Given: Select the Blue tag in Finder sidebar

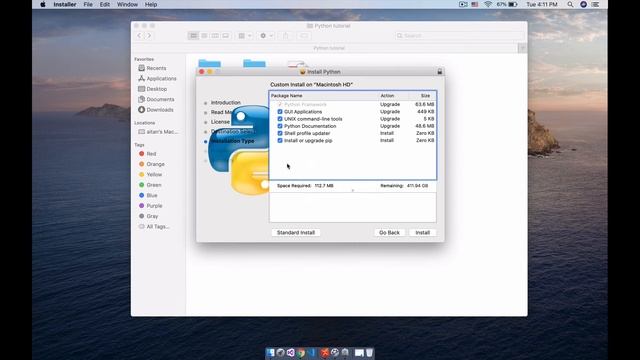Looking at the screenshot, I should (x=151, y=196).
